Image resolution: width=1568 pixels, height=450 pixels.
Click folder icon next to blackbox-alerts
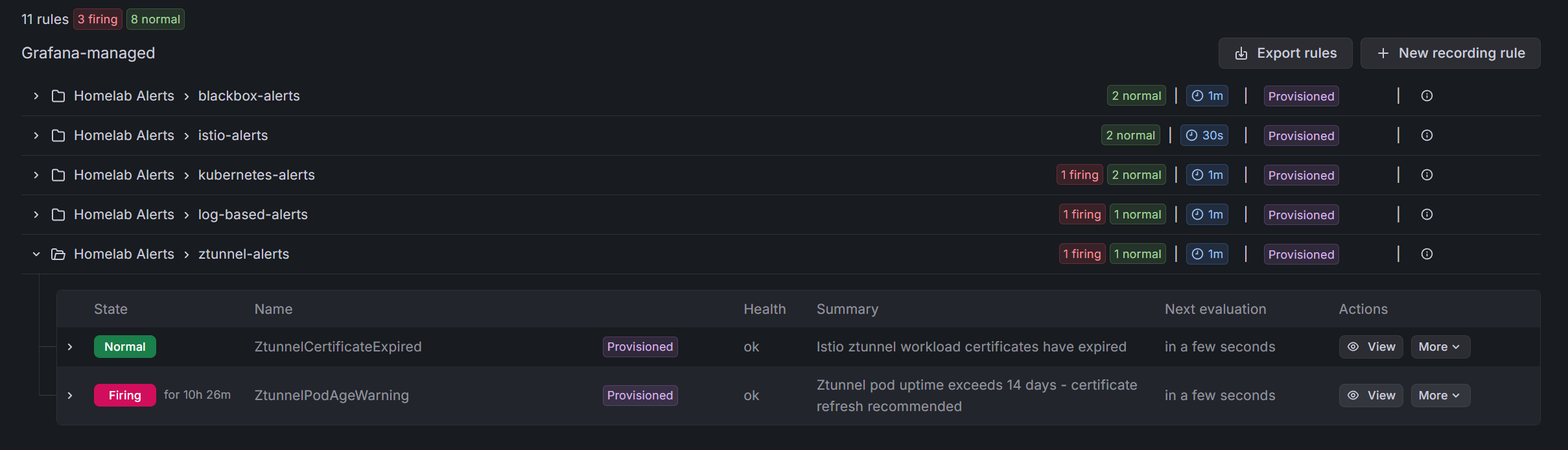tap(58, 96)
